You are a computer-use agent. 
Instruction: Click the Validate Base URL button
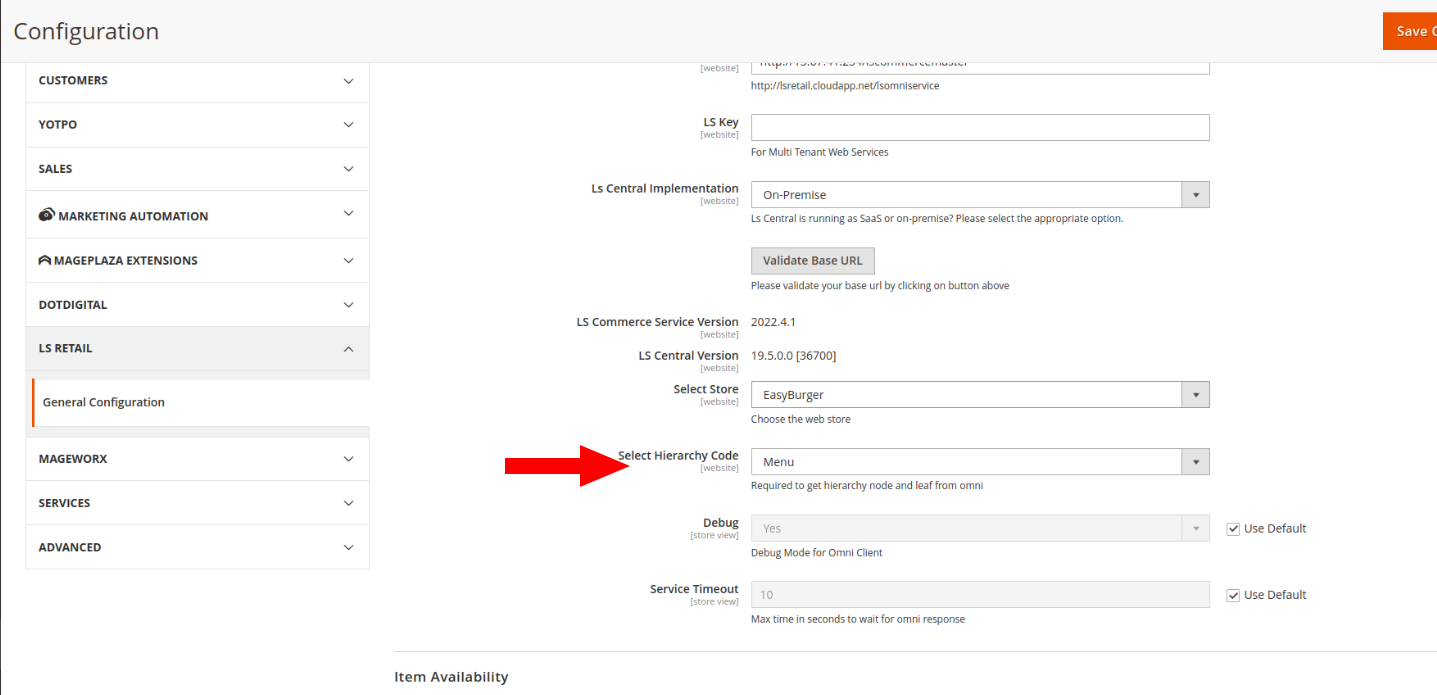pos(812,260)
